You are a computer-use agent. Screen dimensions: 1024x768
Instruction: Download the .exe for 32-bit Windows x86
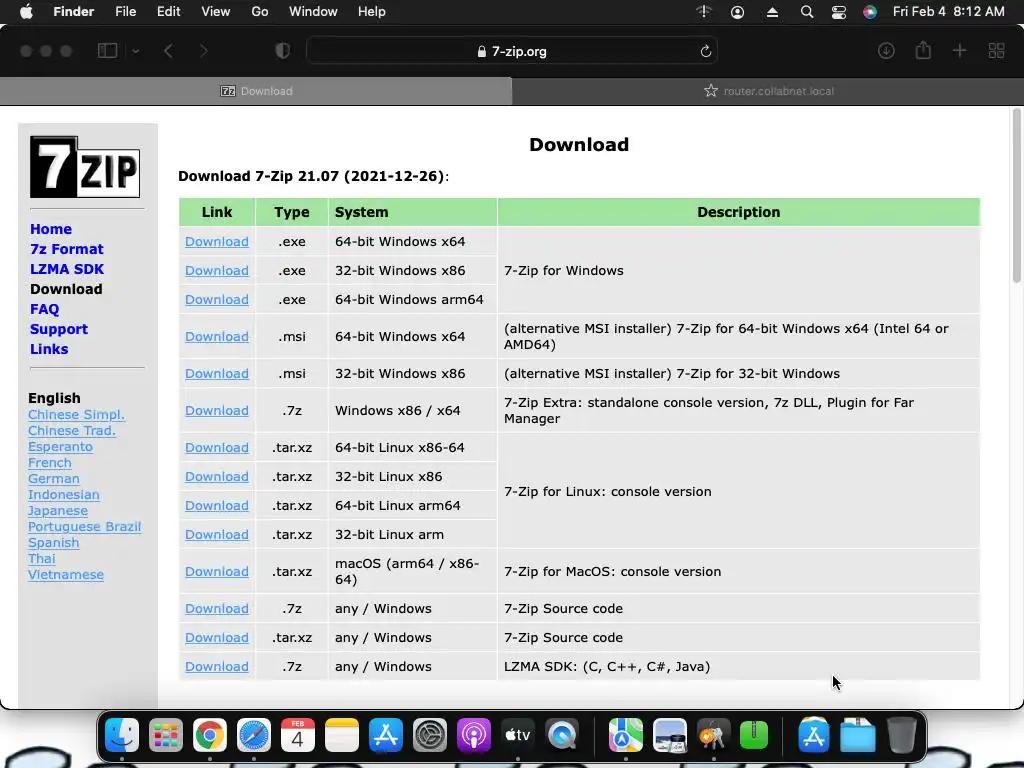(217, 270)
